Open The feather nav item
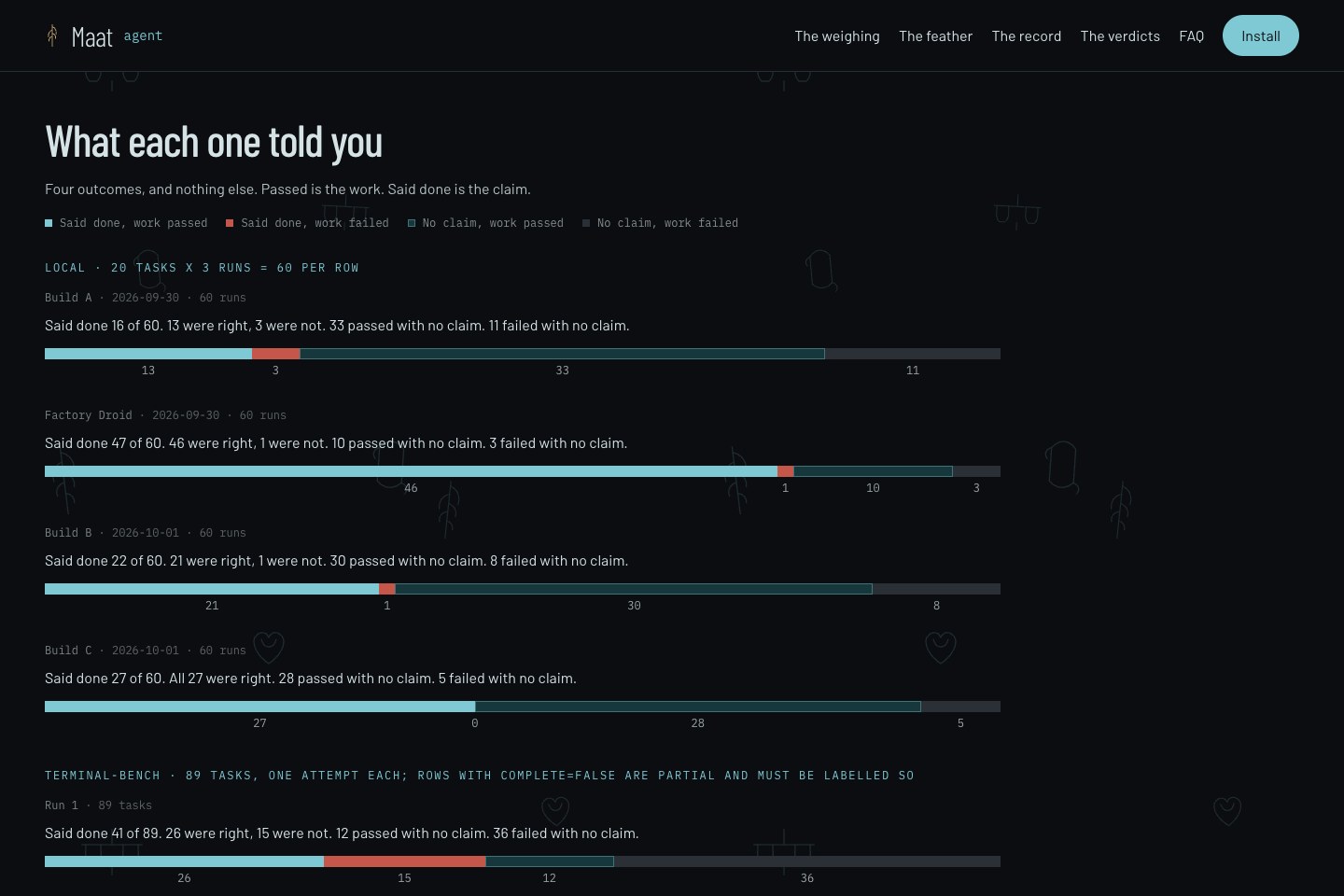 [935, 35]
